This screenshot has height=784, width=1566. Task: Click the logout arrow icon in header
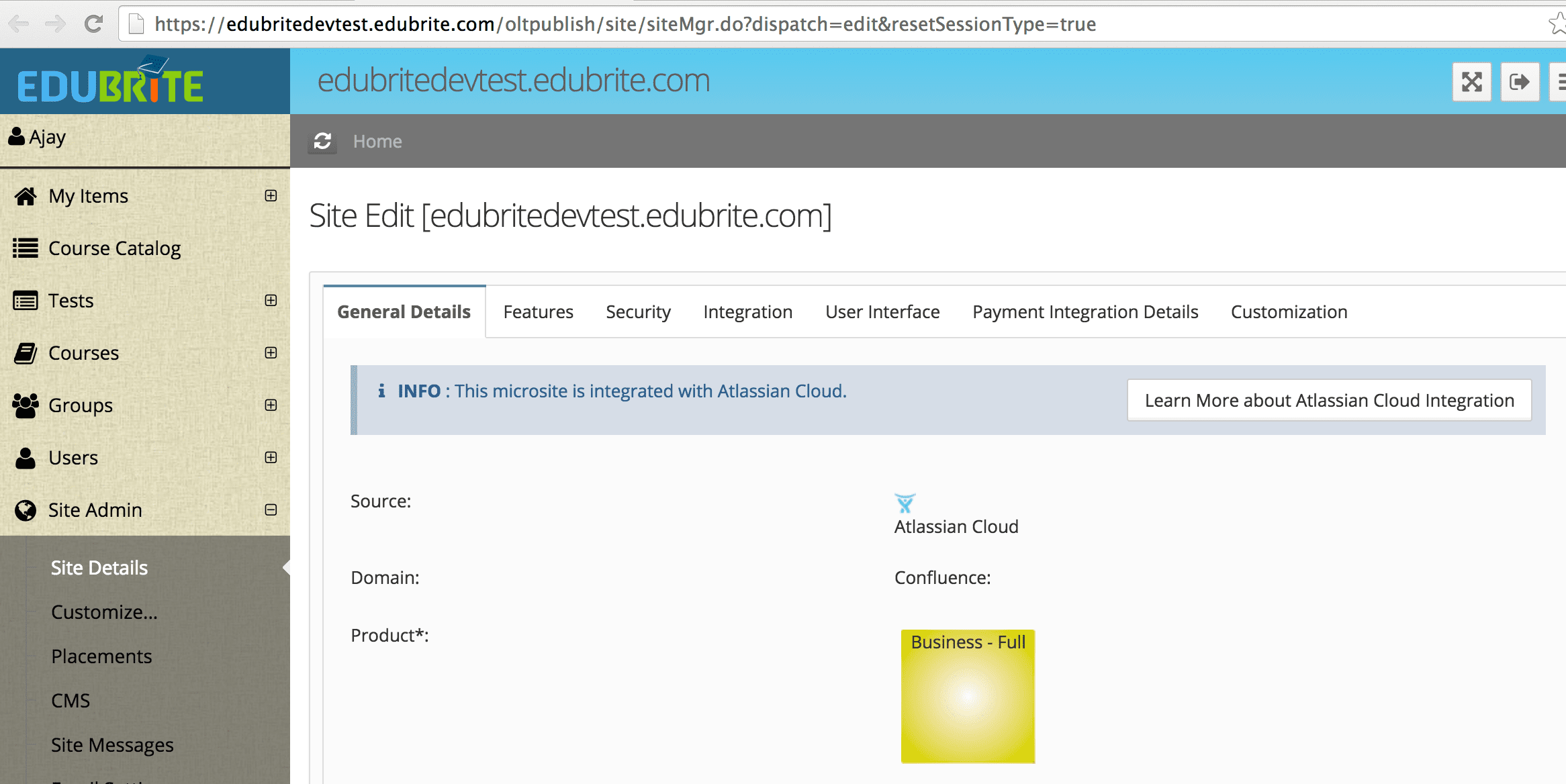point(1520,82)
